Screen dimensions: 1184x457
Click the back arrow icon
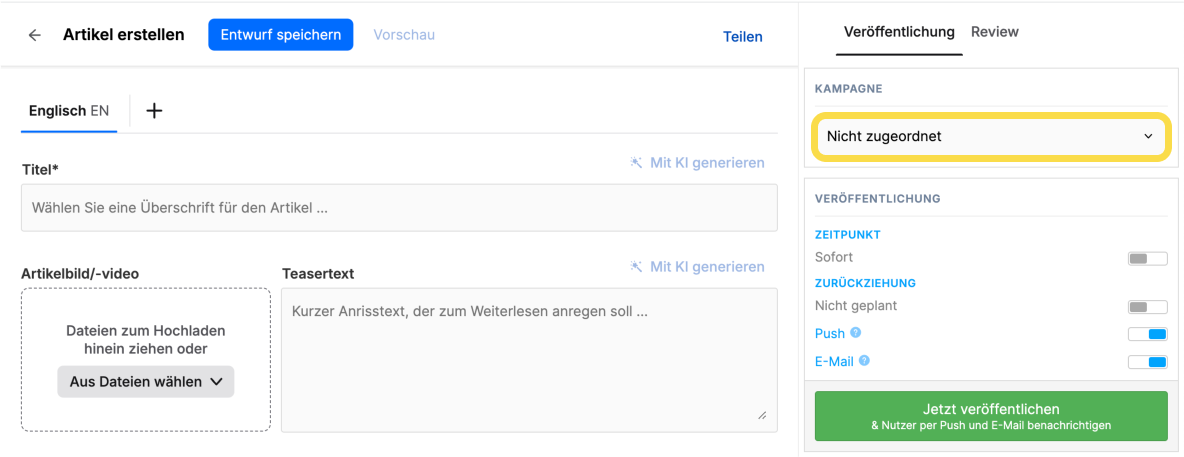tap(34, 36)
